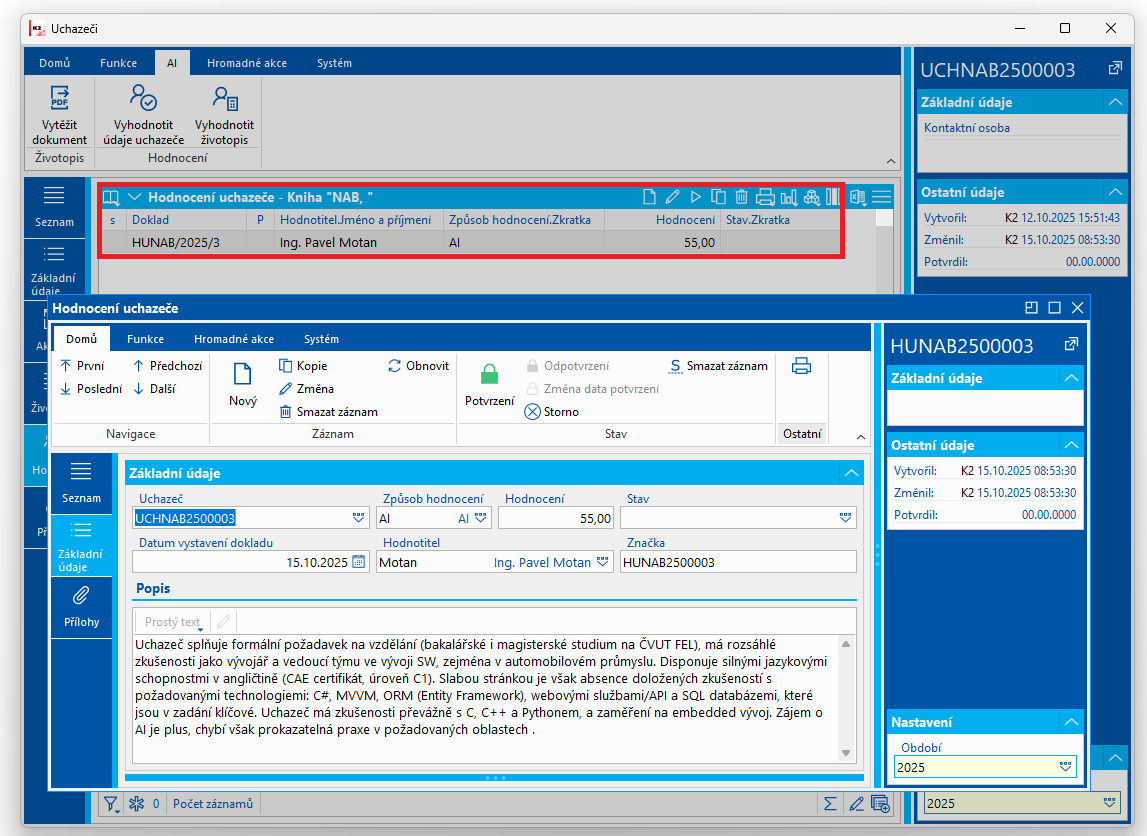The height and width of the screenshot is (836, 1147).
Task: Open Prostý text format dropdown
Action: pos(173,622)
